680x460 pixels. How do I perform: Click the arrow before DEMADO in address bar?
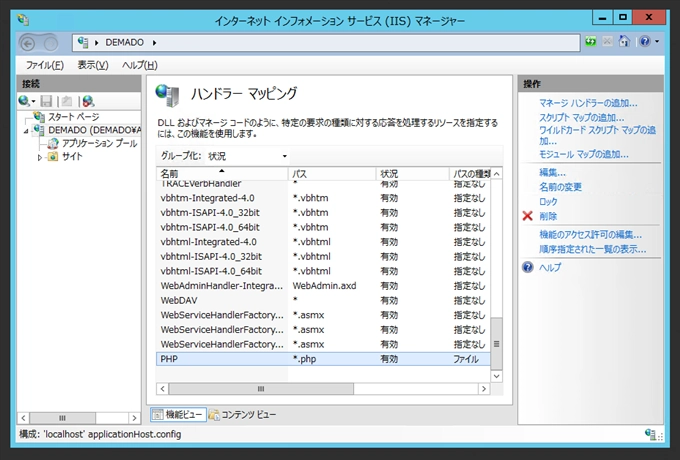point(96,42)
